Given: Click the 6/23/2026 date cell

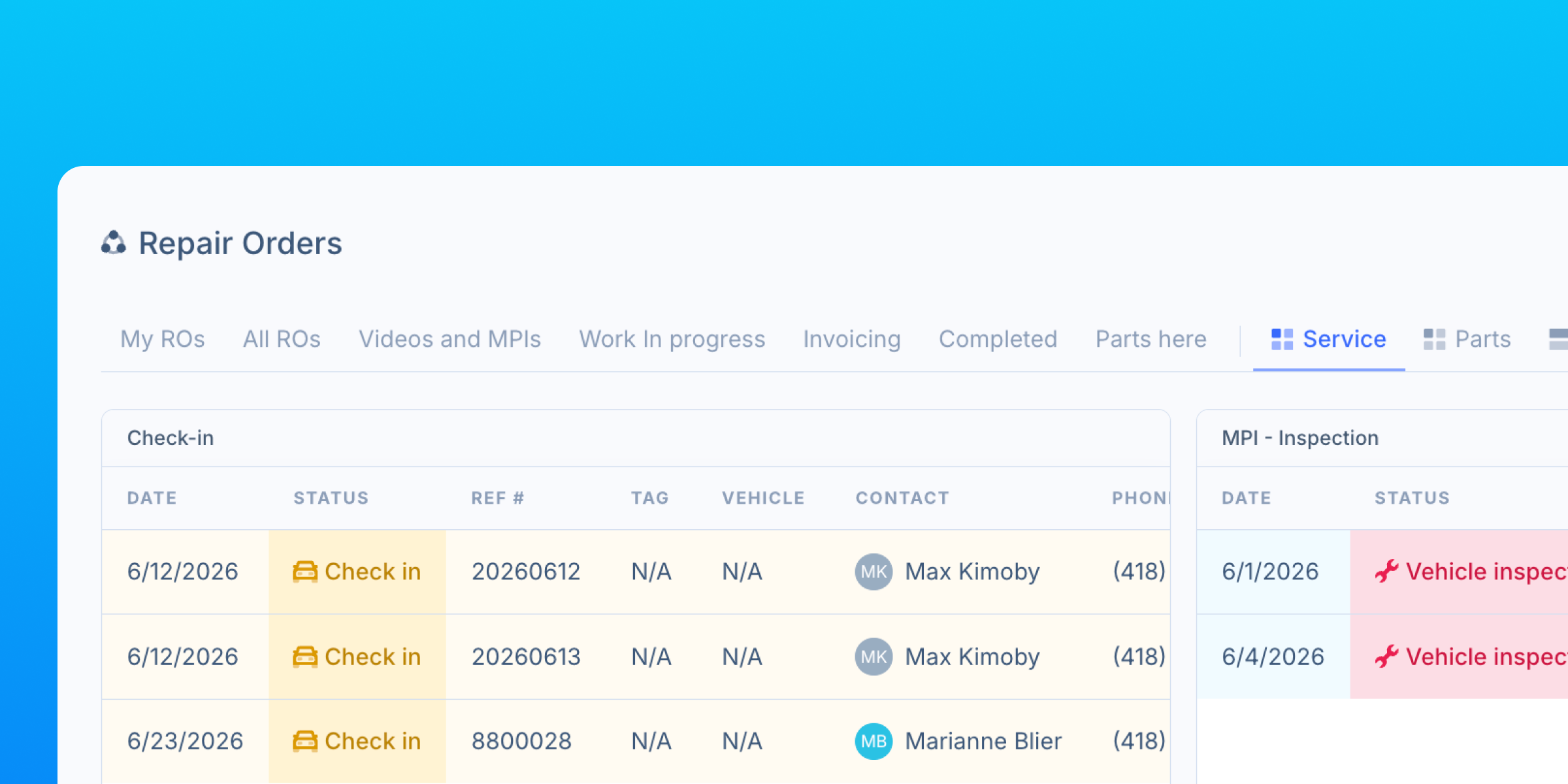Looking at the screenshot, I should point(185,741).
